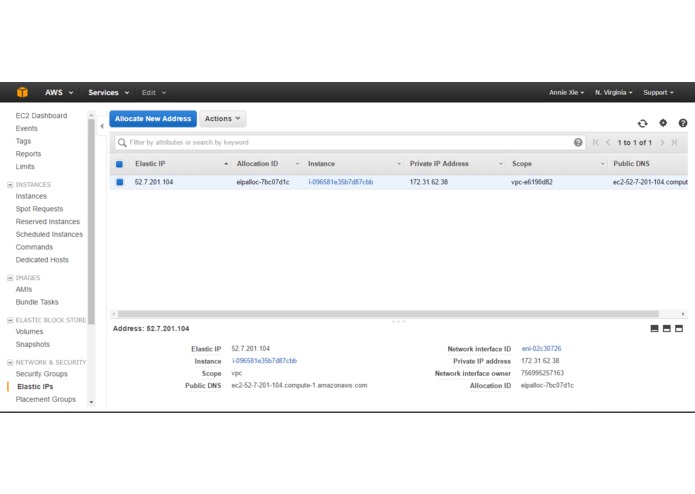Image resolution: width=695 pixels, height=494 pixels.
Task: Open Volumes in sidebar
Action: coord(29,332)
